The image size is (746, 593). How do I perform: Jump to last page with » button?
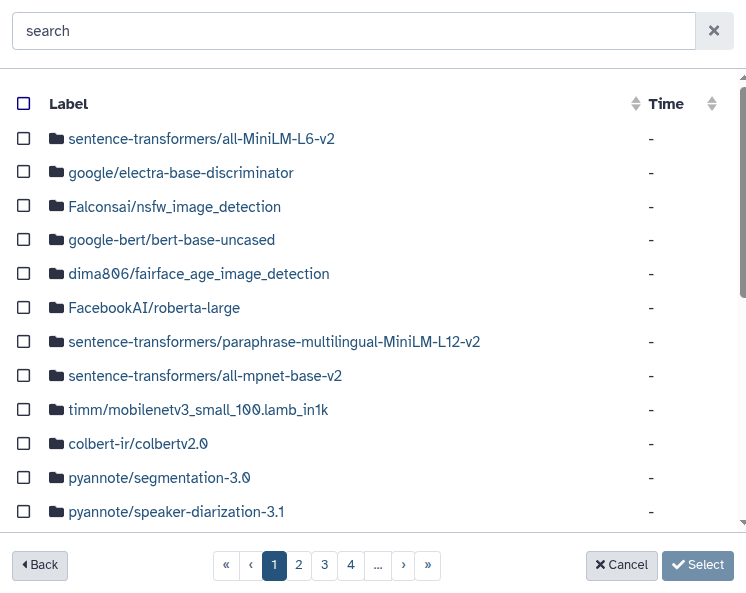pyautogui.click(x=428, y=565)
